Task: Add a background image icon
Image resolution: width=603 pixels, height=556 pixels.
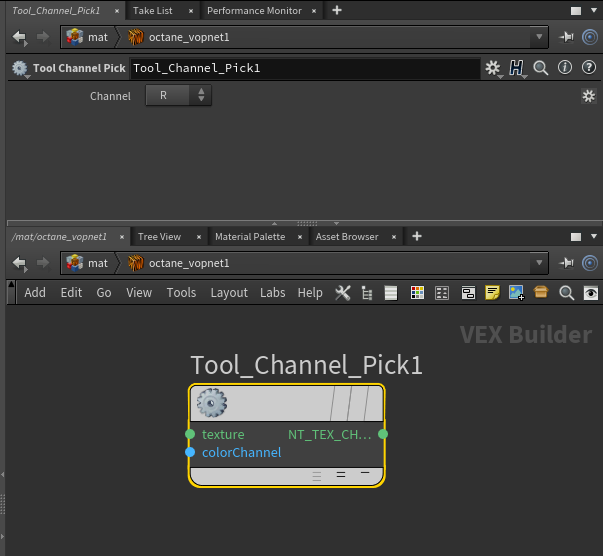Action: [x=516, y=293]
